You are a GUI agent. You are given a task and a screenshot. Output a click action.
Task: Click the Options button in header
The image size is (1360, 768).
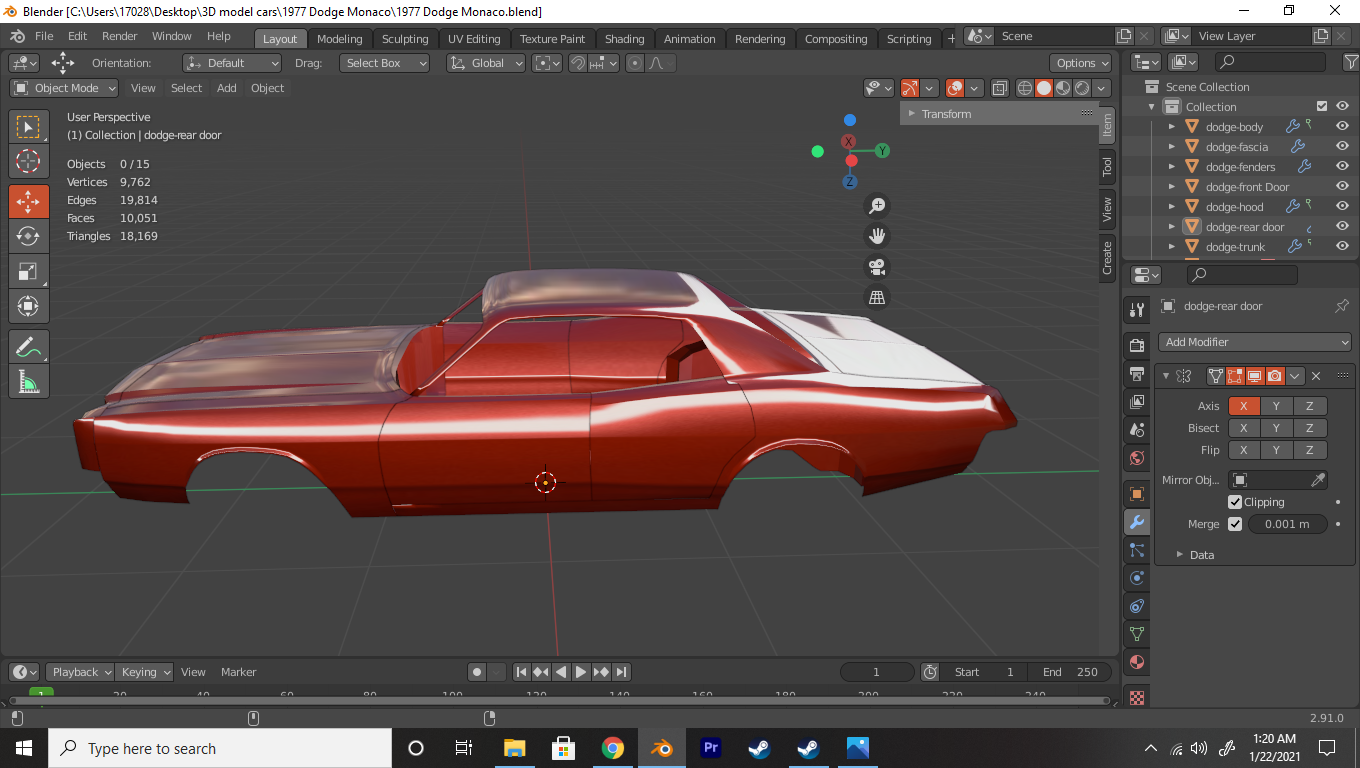tap(1083, 63)
